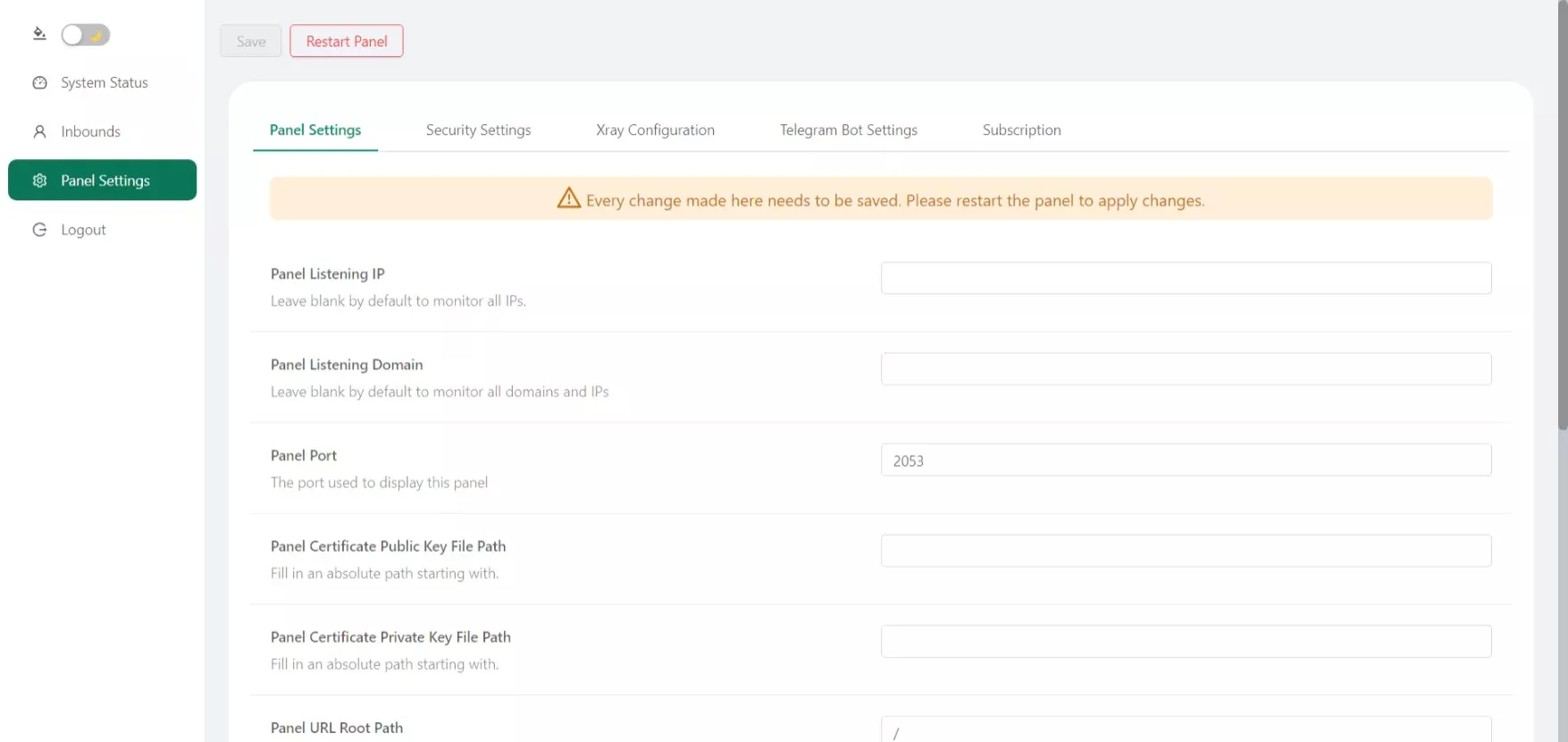This screenshot has height=742, width=1568.
Task: Focus the Certificate Private Key File Path field
Action: pos(1186,642)
